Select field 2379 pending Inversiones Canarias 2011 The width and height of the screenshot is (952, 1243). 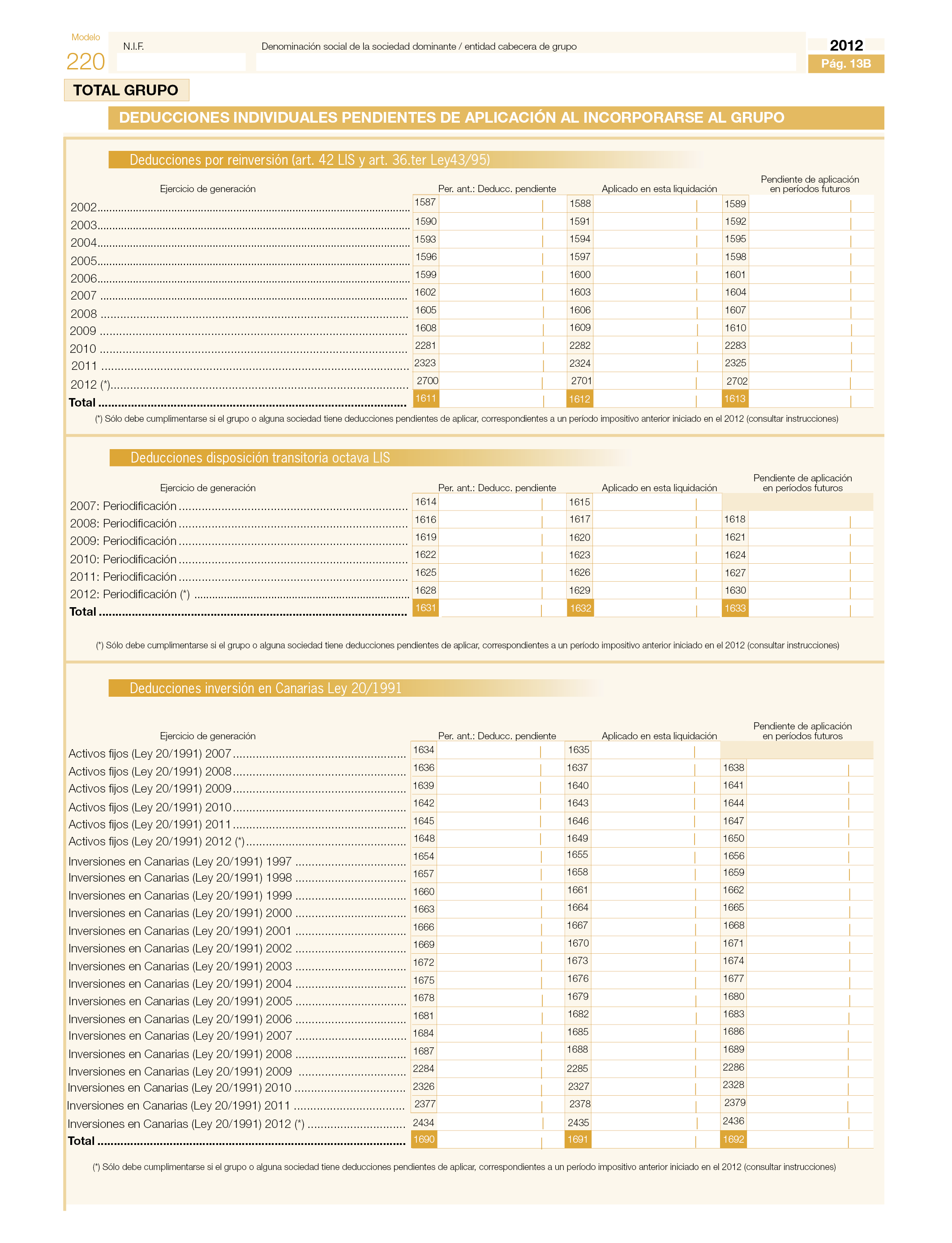point(810,1104)
